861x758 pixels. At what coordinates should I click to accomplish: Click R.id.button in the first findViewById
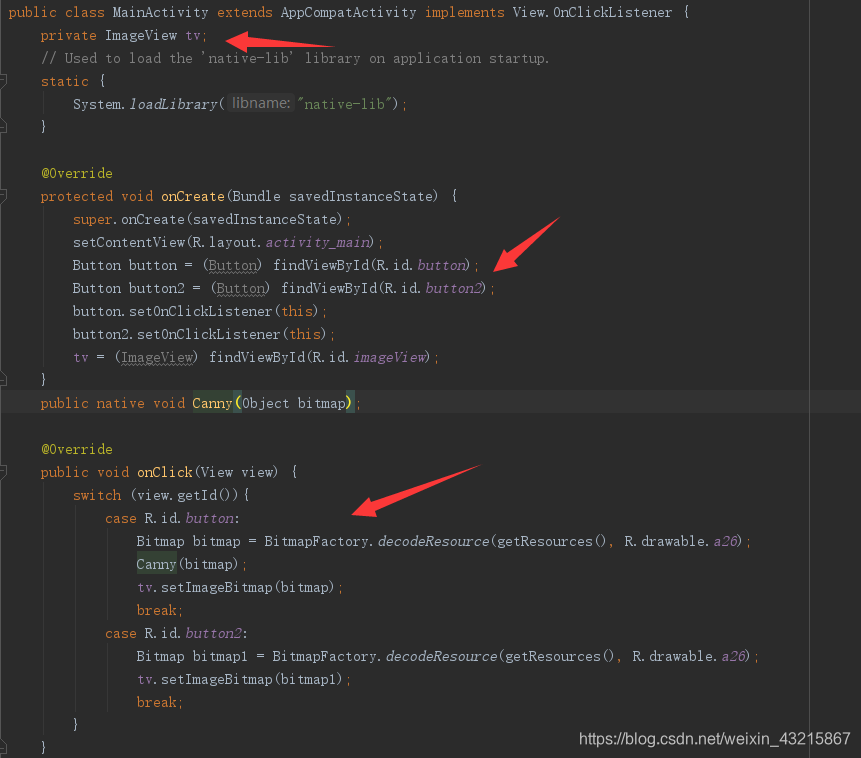421,265
